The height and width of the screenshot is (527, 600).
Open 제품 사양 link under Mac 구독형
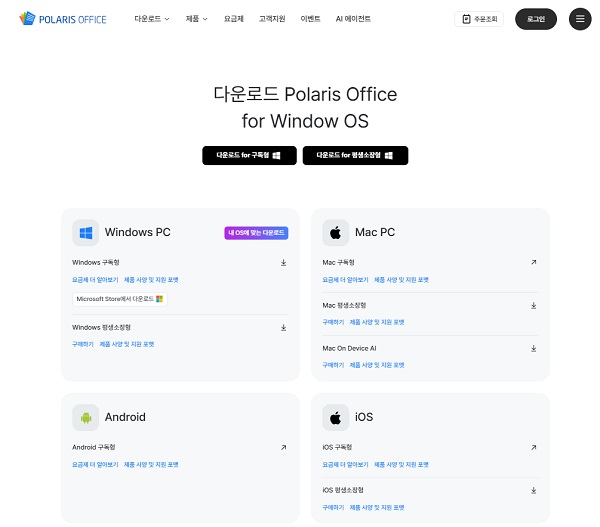401,280
